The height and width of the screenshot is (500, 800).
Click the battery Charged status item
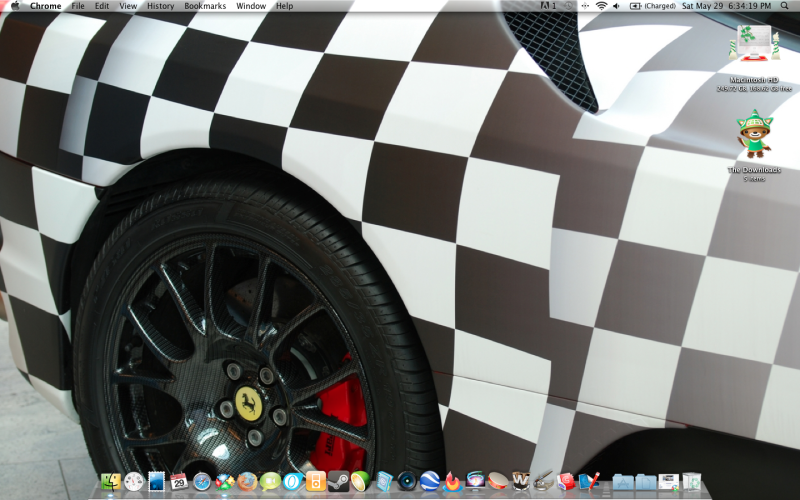coord(653,6)
